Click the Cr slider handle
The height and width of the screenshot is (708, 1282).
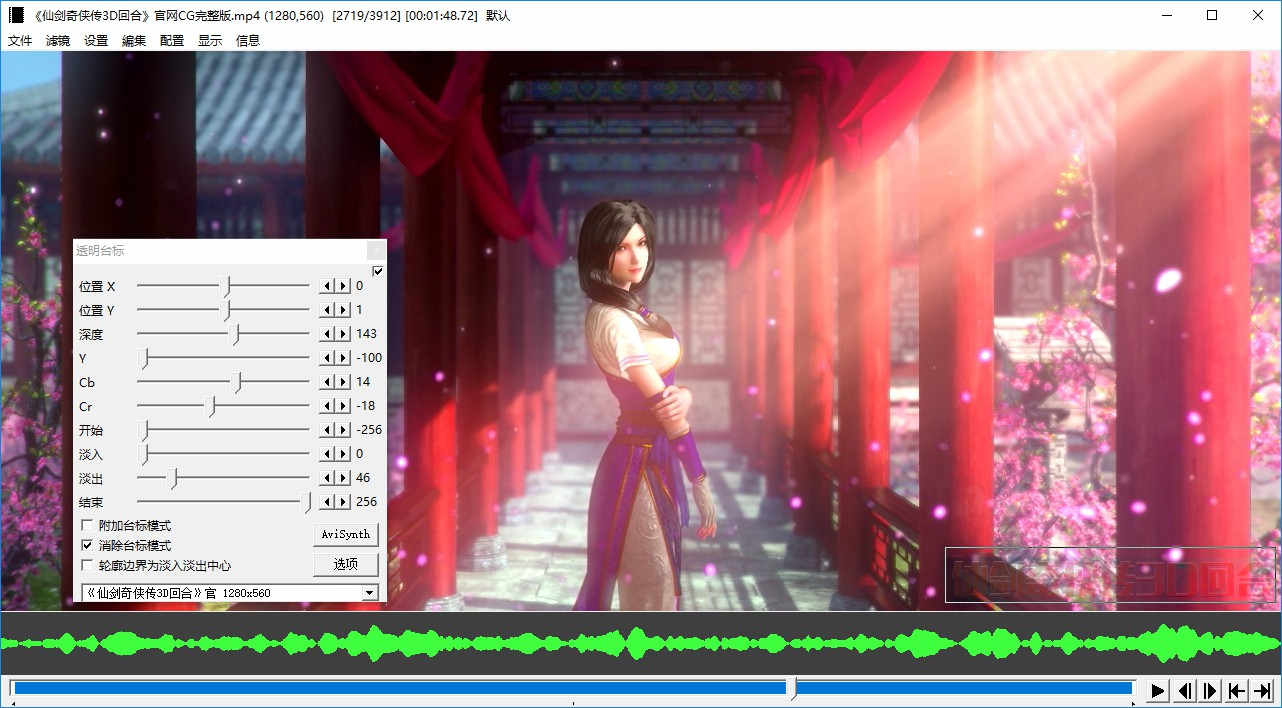pyautogui.click(x=211, y=406)
